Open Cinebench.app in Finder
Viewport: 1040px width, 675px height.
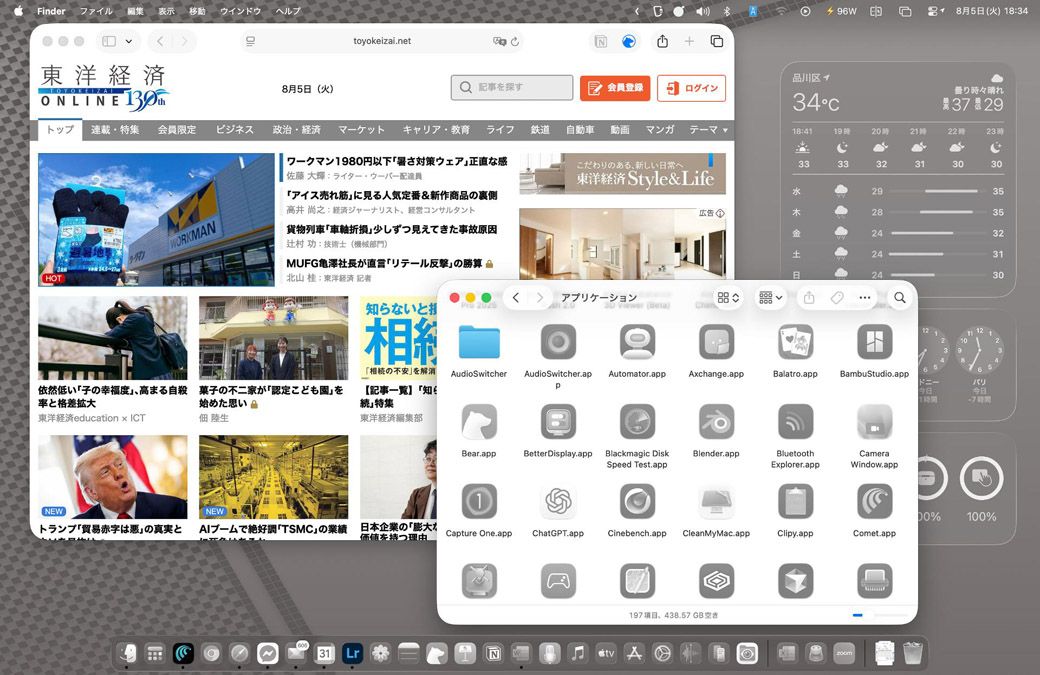tap(637, 501)
